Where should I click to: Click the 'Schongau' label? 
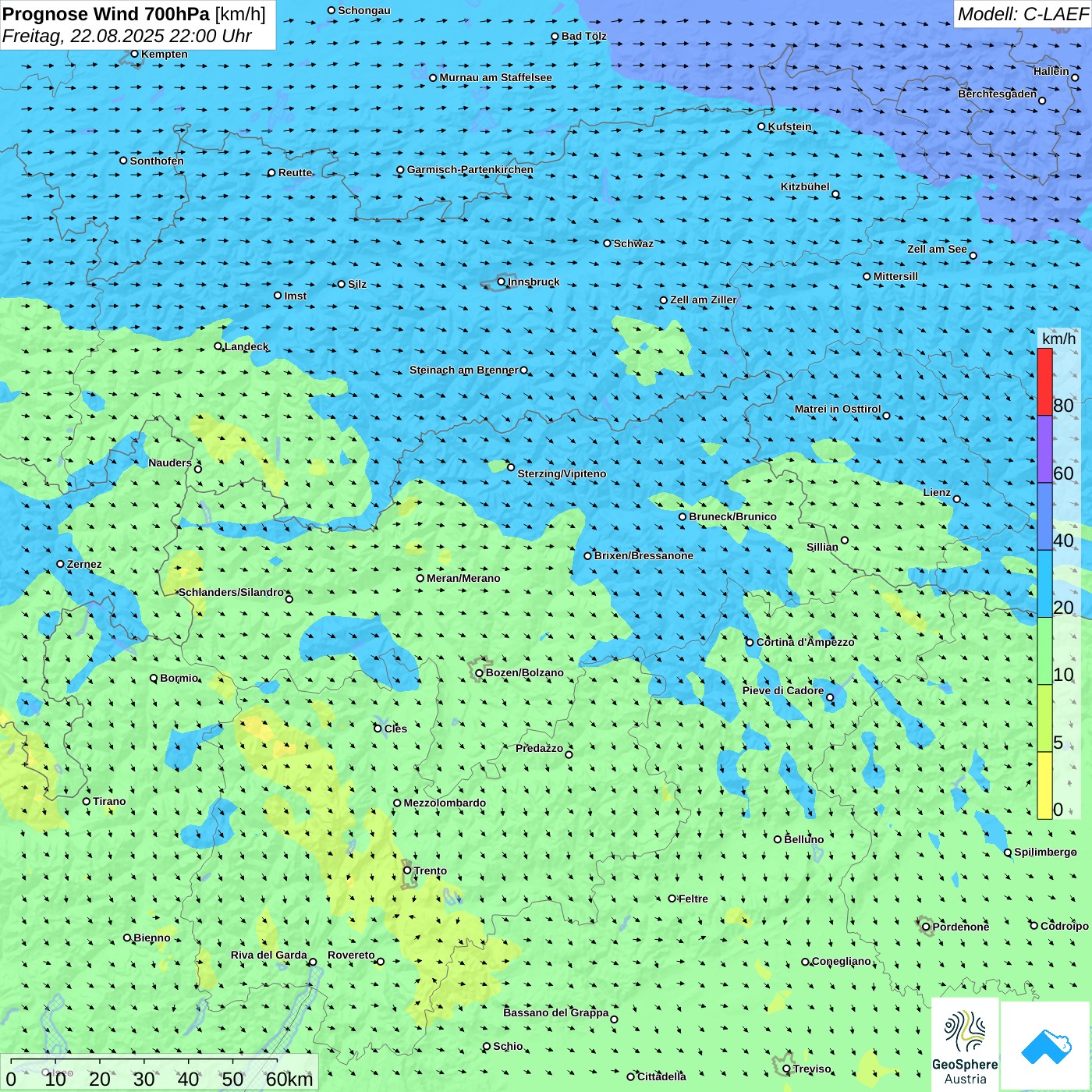pos(364,10)
